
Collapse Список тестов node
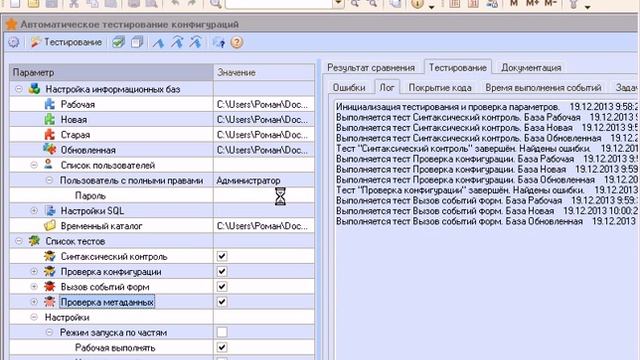pos(19,241)
